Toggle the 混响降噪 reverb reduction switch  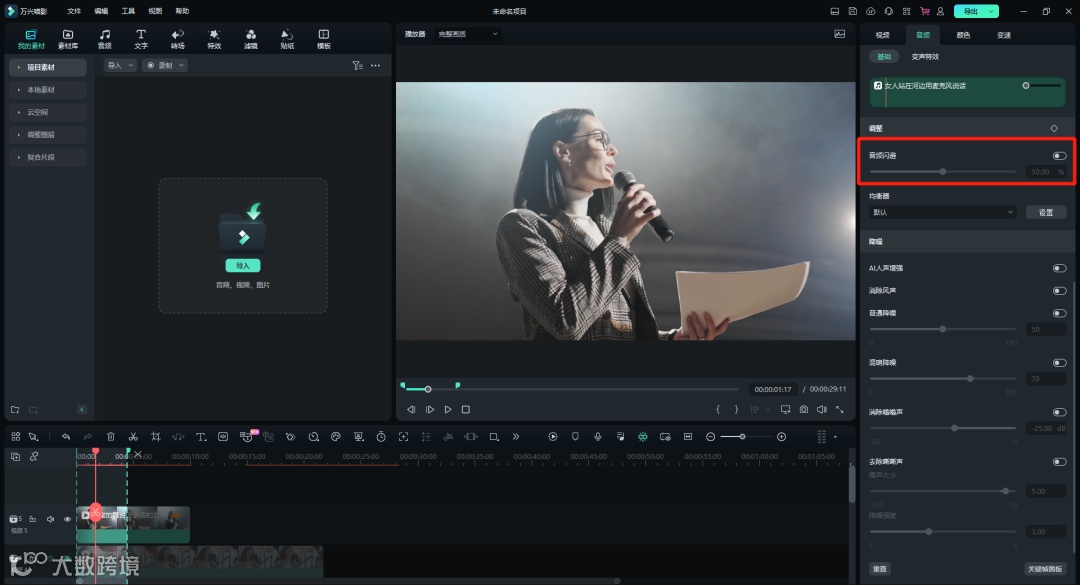[x=1059, y=362]
